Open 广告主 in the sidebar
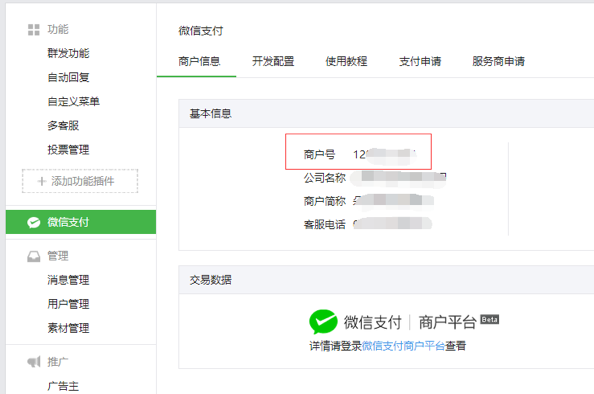 [63, 386]
